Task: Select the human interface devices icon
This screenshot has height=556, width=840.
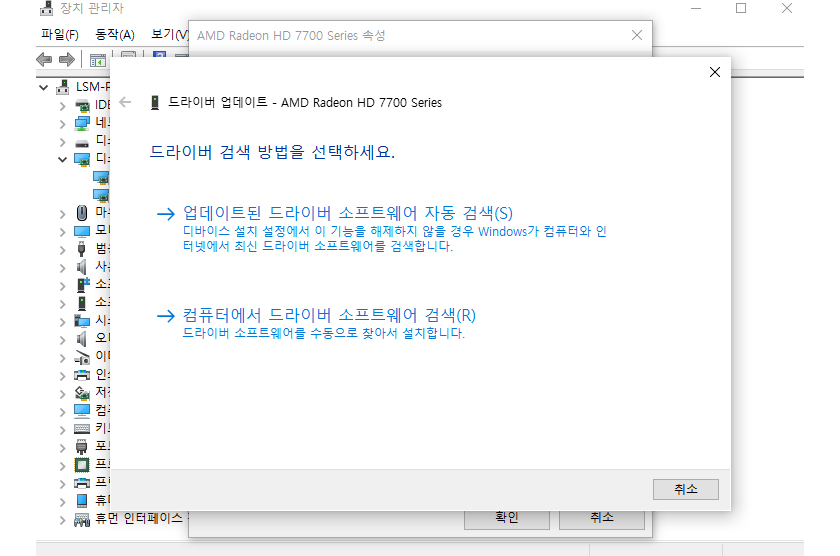Action: pos(82,519)
